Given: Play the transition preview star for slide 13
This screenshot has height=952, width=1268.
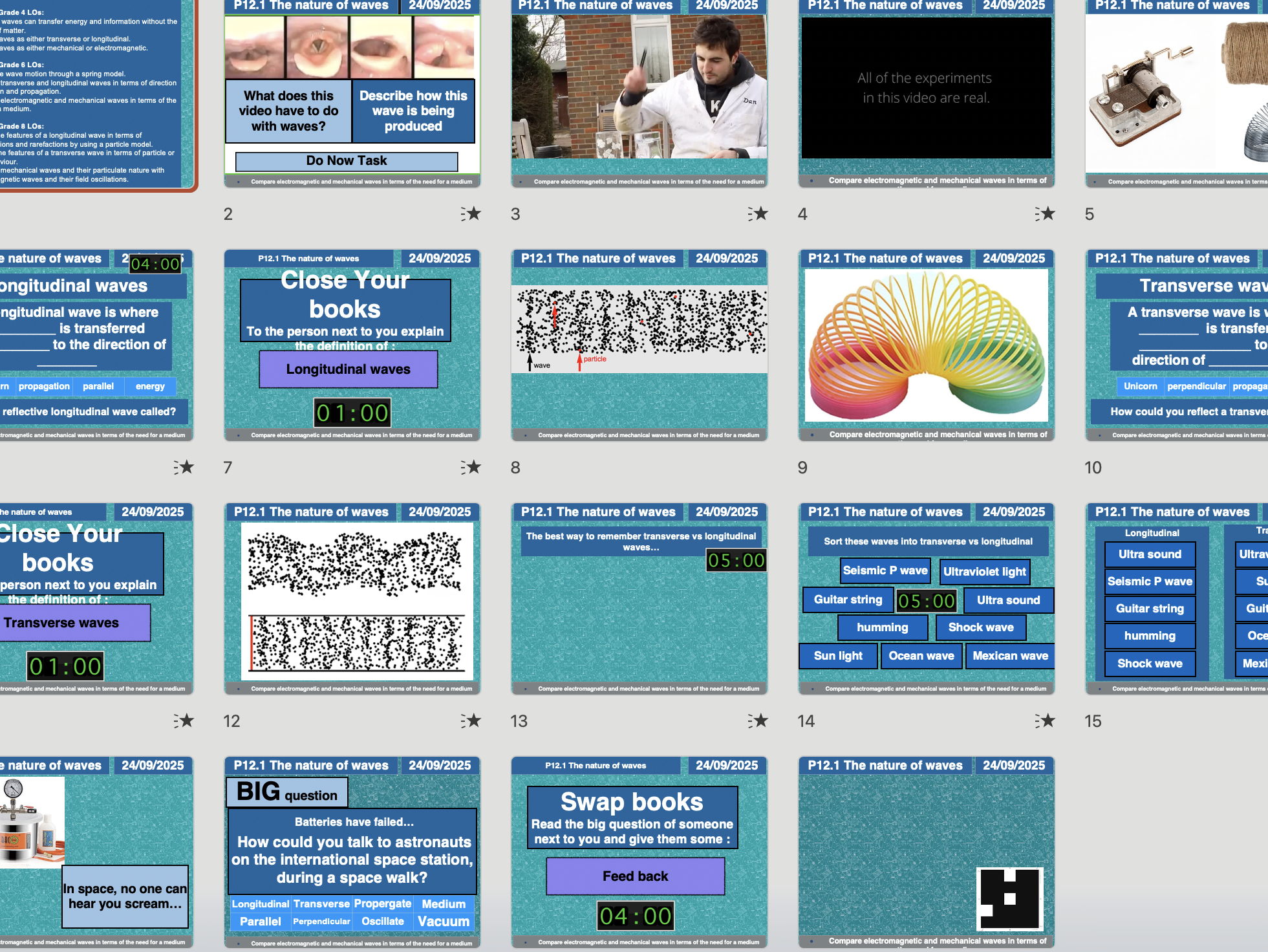Looking at the screenshot, I should pyautogui.click(x=760, y=720).
